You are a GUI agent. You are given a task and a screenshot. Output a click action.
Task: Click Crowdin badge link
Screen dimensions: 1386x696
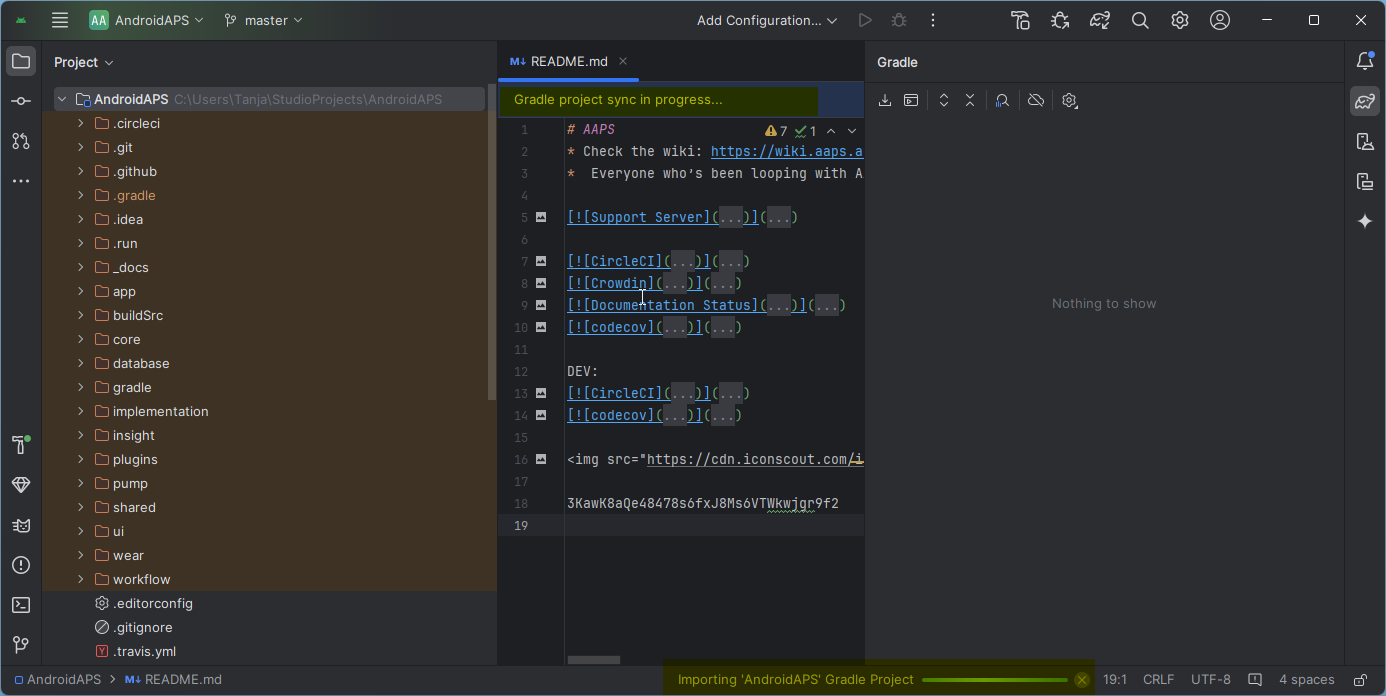618,283
